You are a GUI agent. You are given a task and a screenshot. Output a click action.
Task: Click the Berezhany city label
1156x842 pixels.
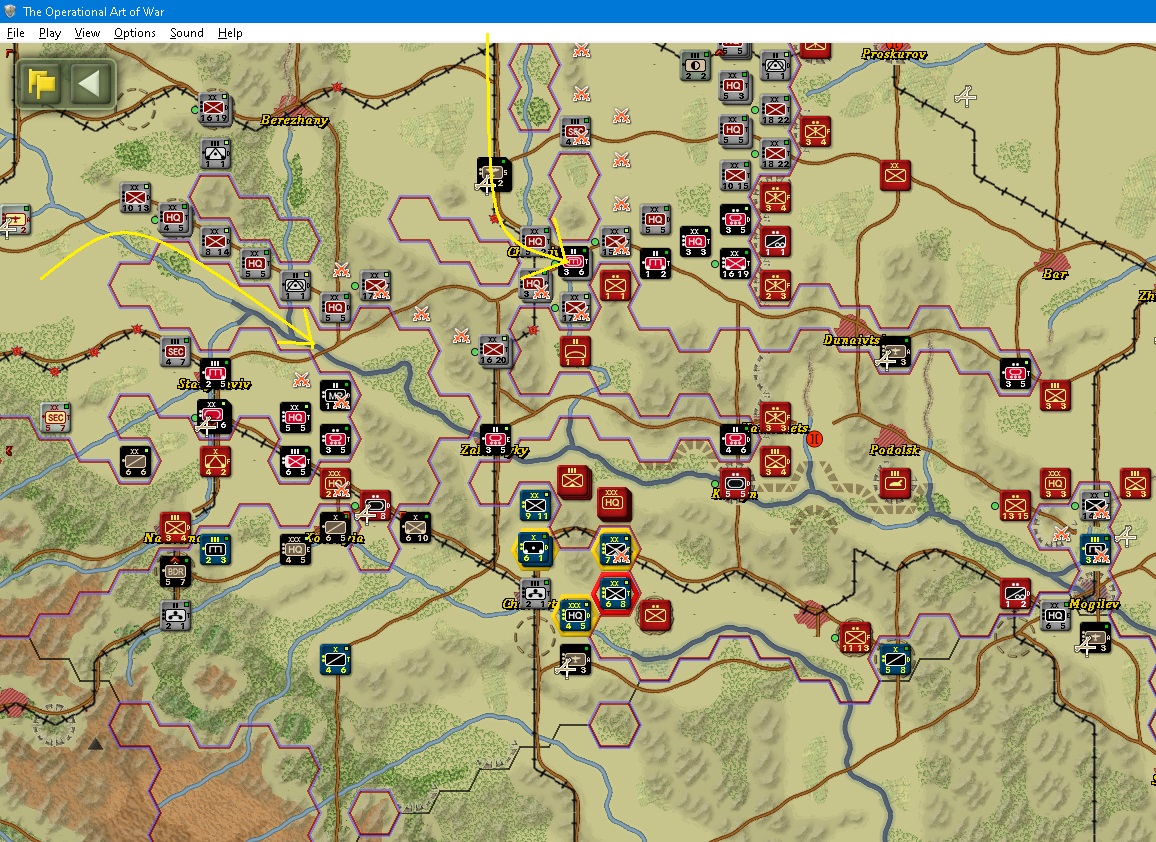[295, 120]
